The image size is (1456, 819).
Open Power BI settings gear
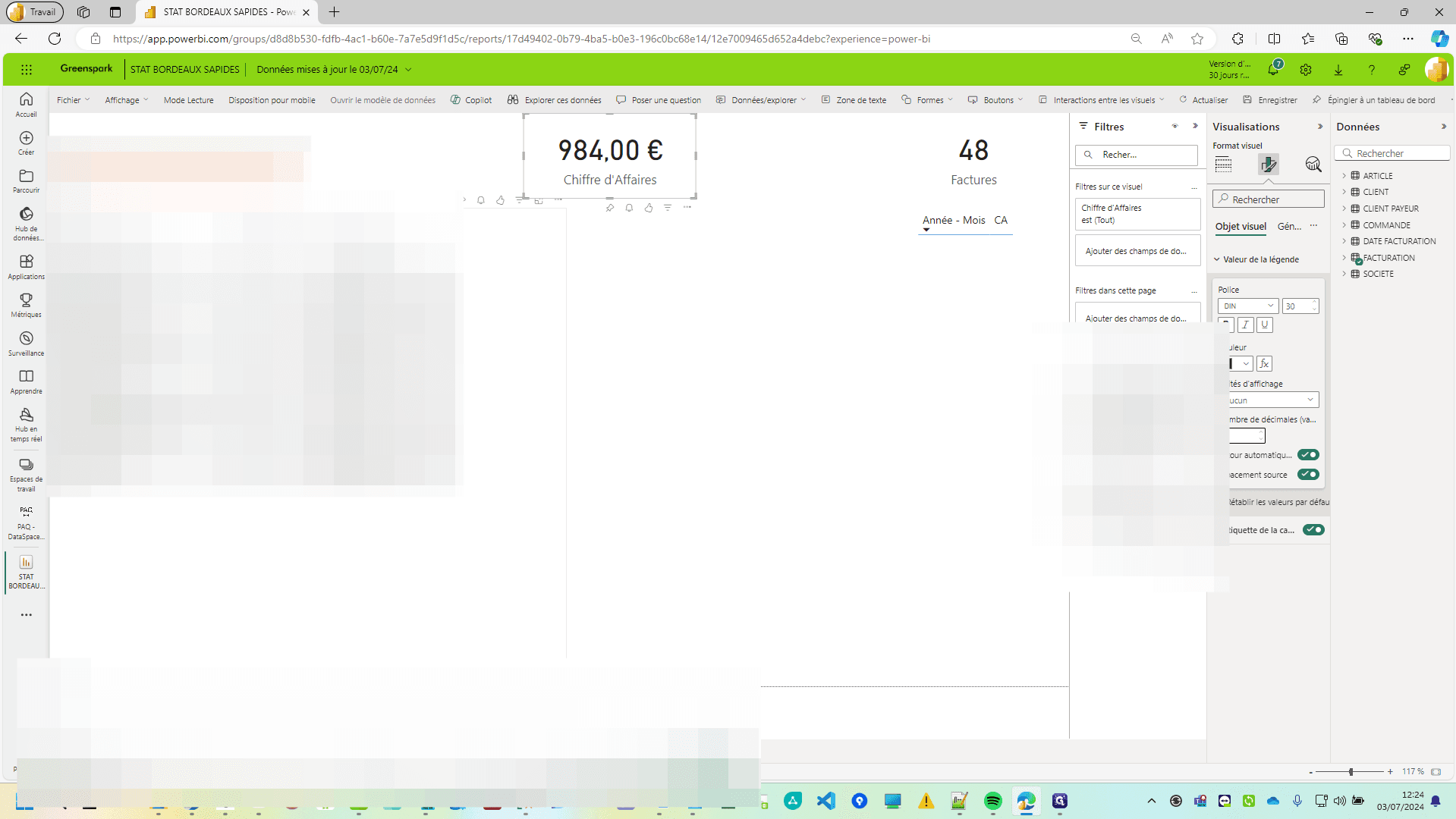[1306, 70]
